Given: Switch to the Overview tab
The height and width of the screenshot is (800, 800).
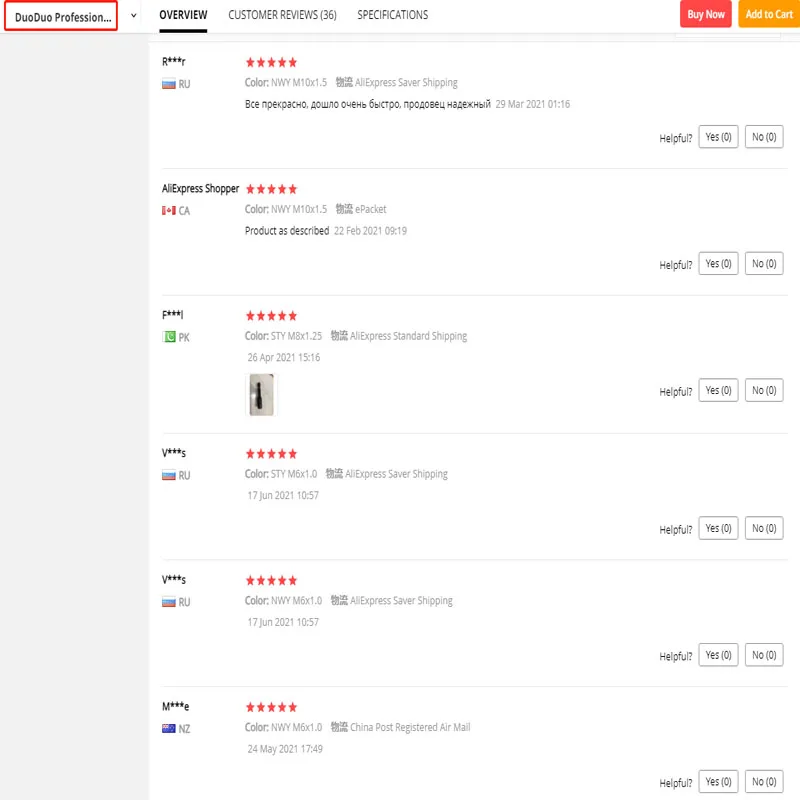Looking at the screenshot, I should pos(183,15).
